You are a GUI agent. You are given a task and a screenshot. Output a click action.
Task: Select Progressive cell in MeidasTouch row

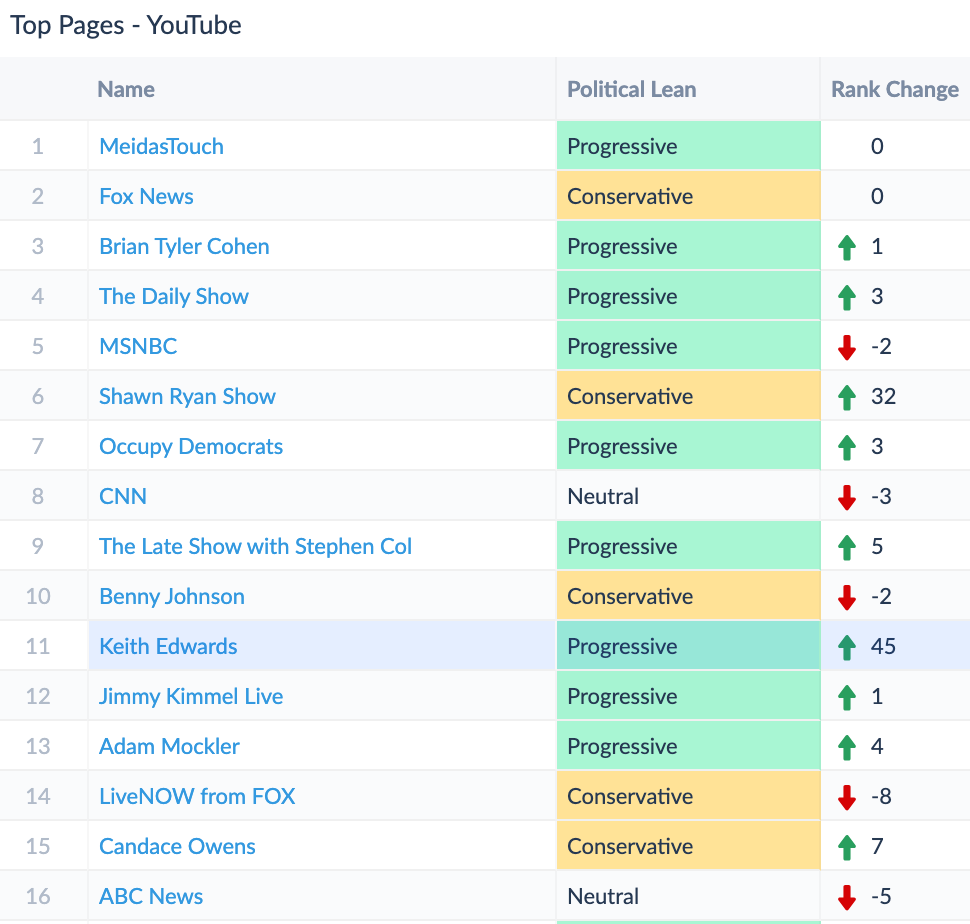click(x=689, y=146)
